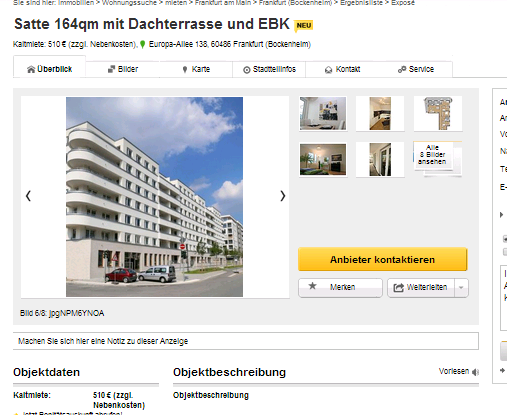Click the share icon on Weiterleiten
The image size is (507, 415).
click(x=398, y=287)
